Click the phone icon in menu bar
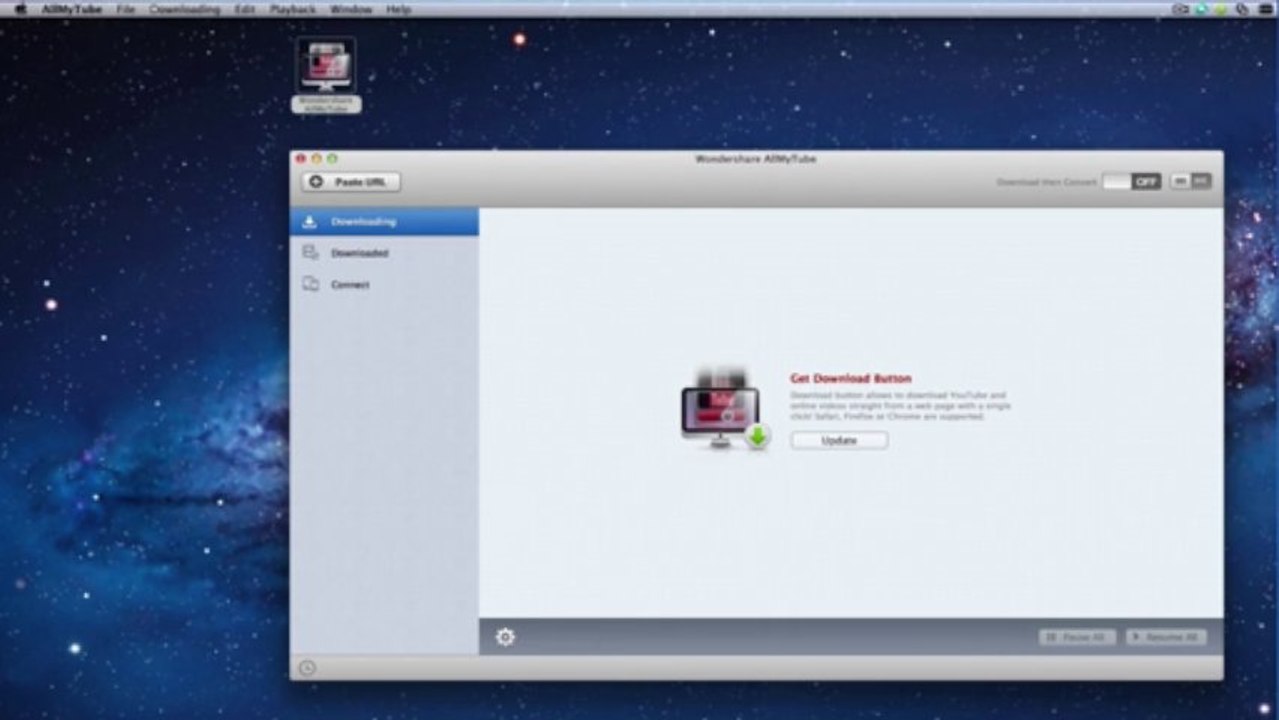The image size is (1279, 720). (x=1242, y=9)
